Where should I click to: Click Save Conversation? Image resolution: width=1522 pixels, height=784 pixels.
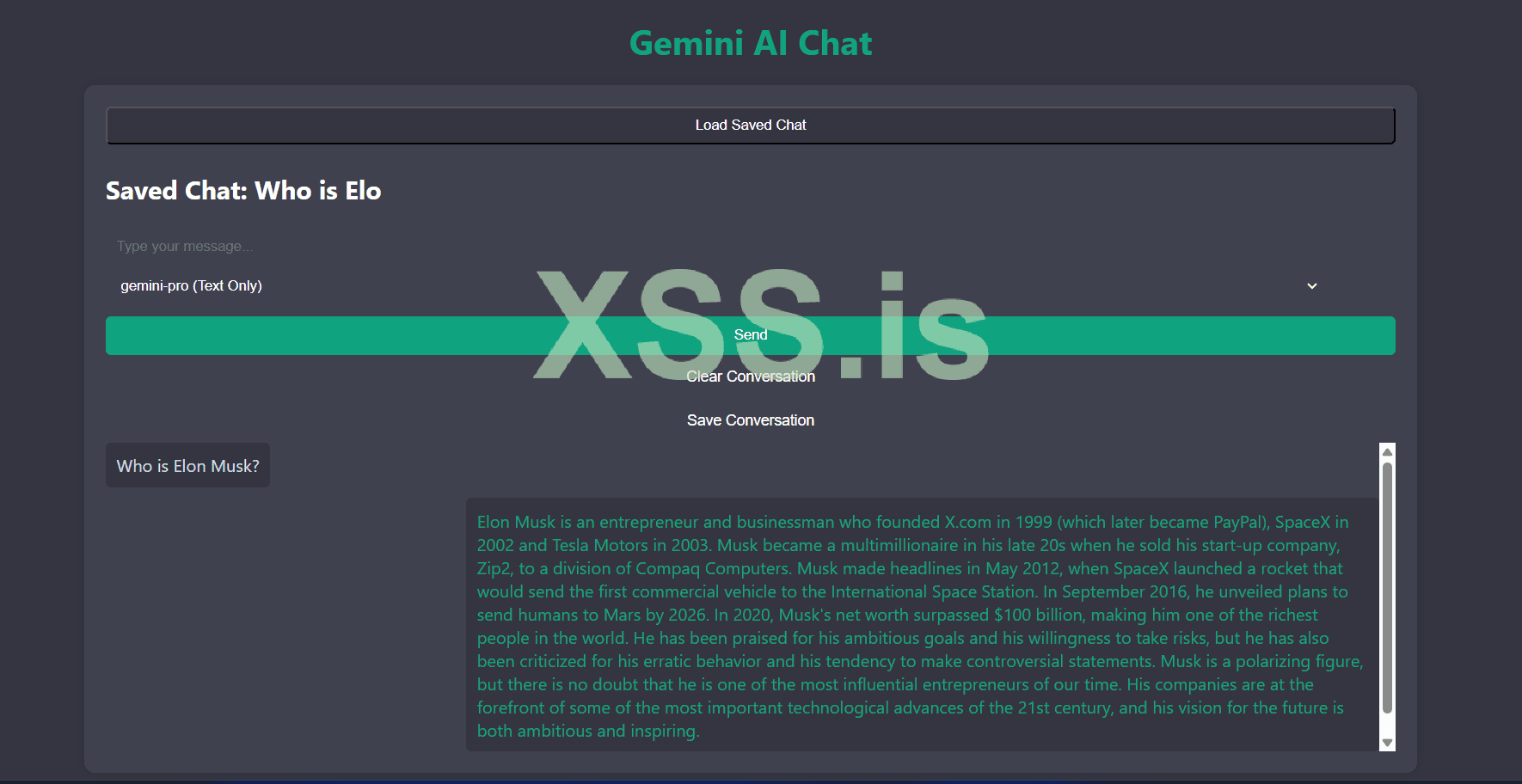click(x=750, y=420)
